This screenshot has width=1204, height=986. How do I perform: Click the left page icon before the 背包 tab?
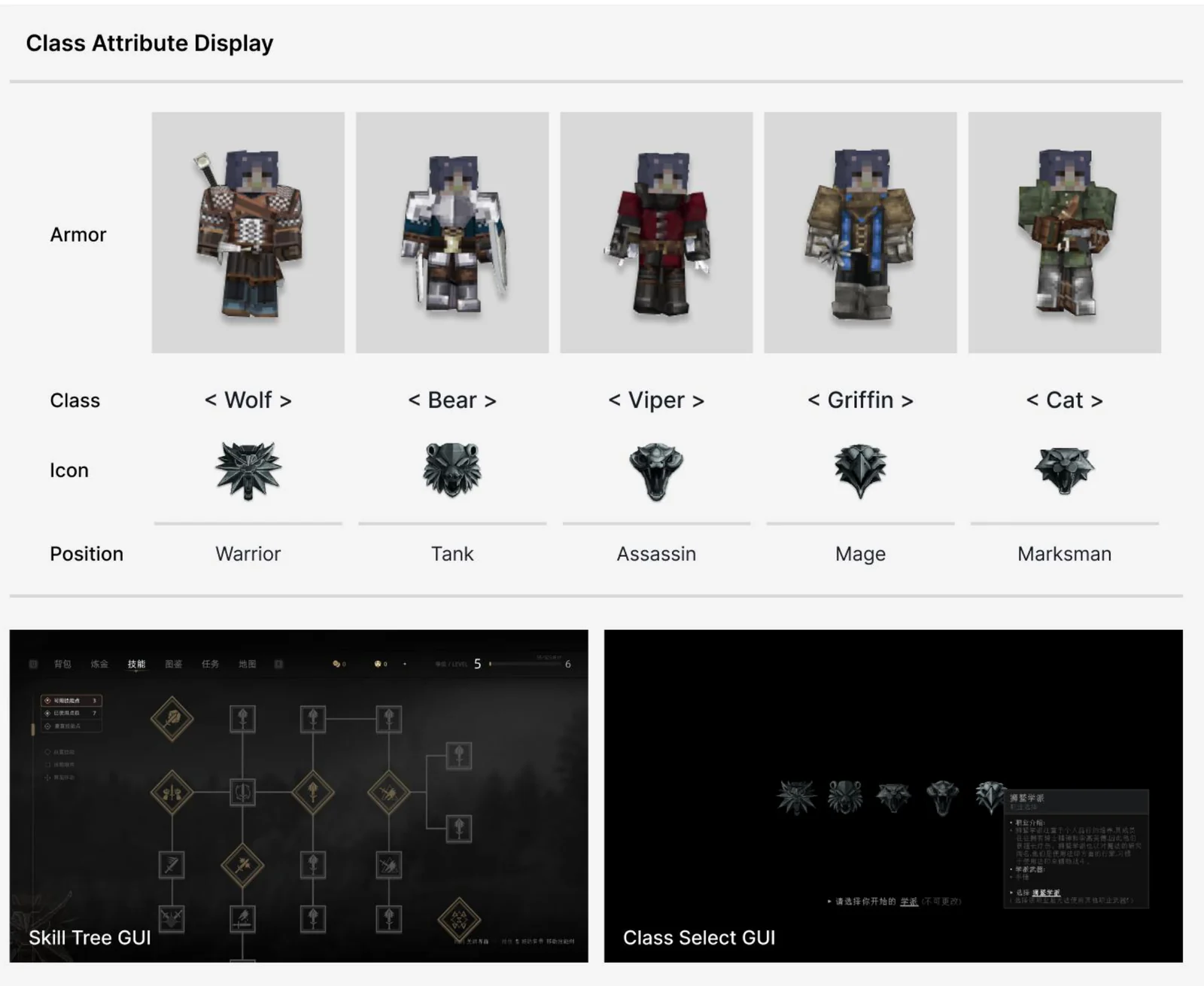coord(33,664)
